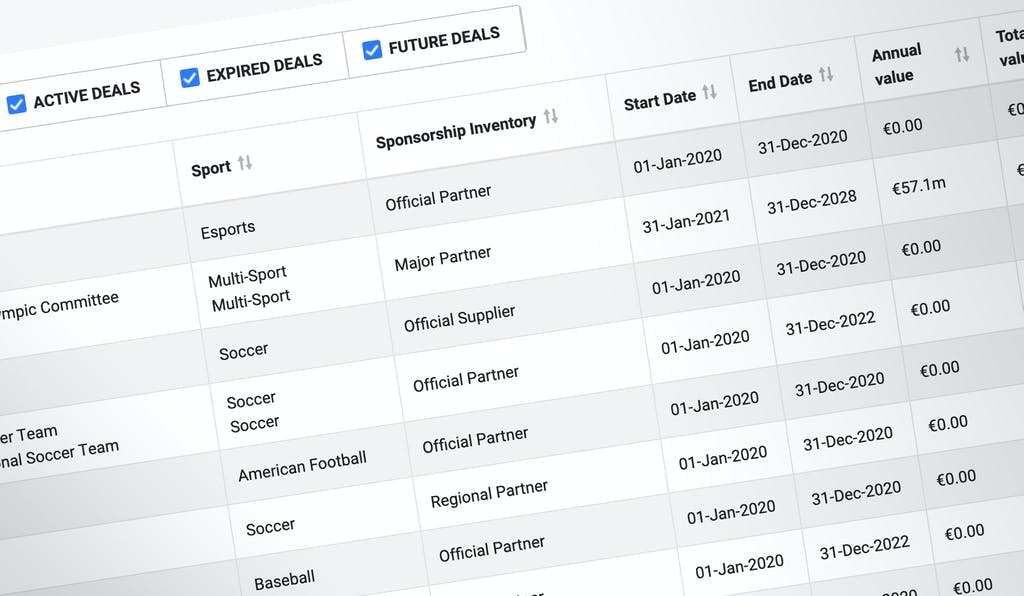
Task: Select the Major Partner inventory cell
Action: (443, 259)
